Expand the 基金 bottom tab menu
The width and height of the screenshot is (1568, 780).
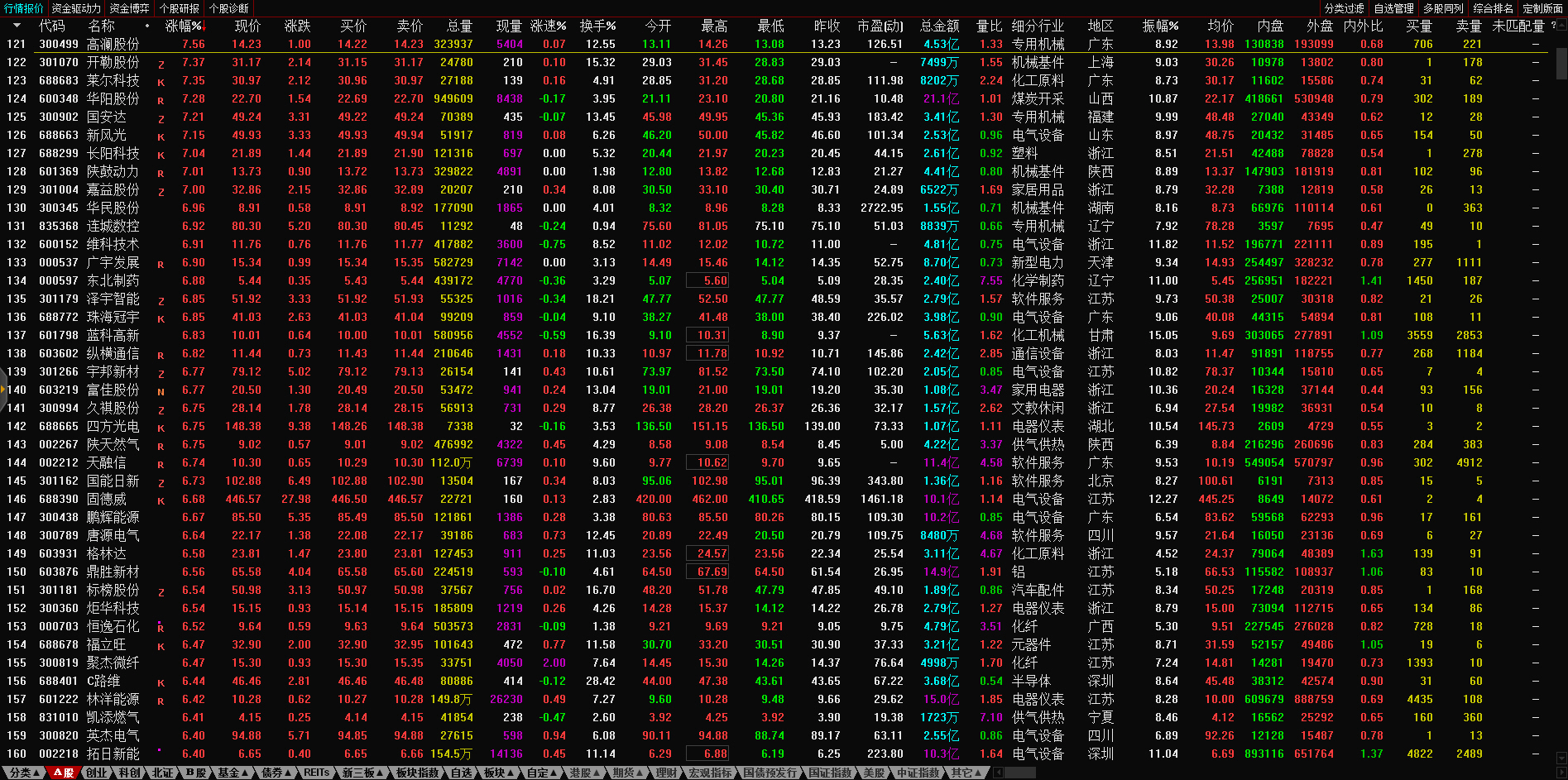click(233, 773)
